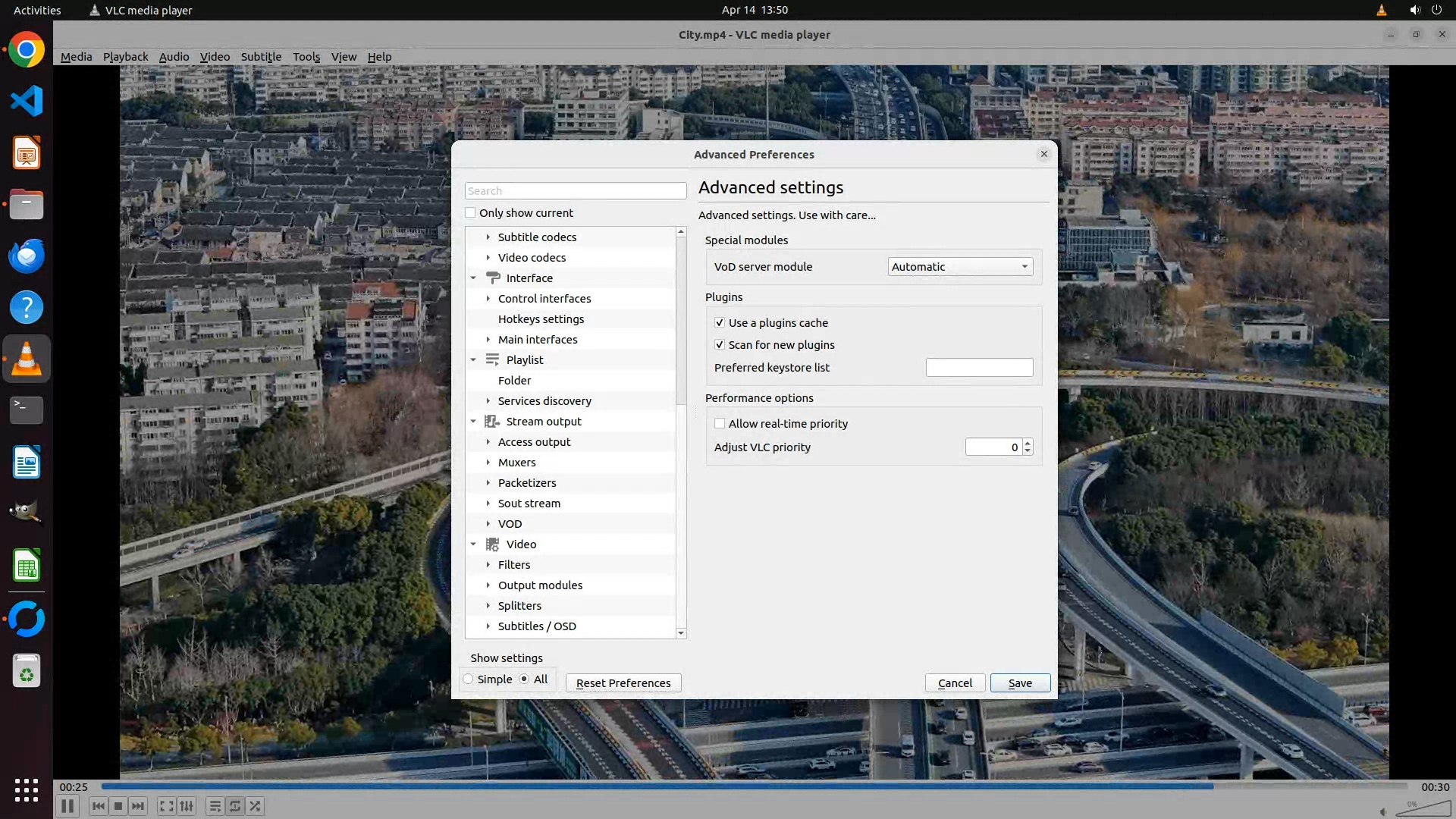Viewport: 1456px width, 819px height.
Task: Click the Reset Preferences button
Action: (x=623, y=683)
